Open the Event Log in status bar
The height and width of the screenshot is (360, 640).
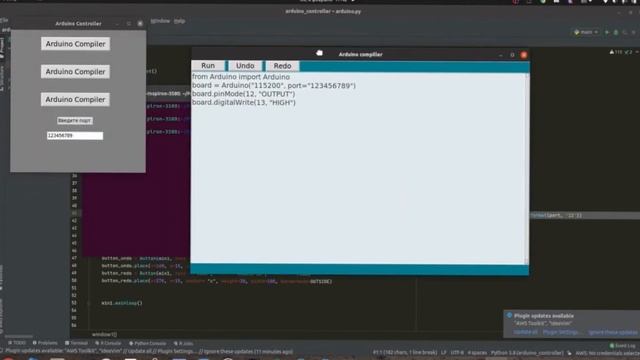(x=623, y=346)
